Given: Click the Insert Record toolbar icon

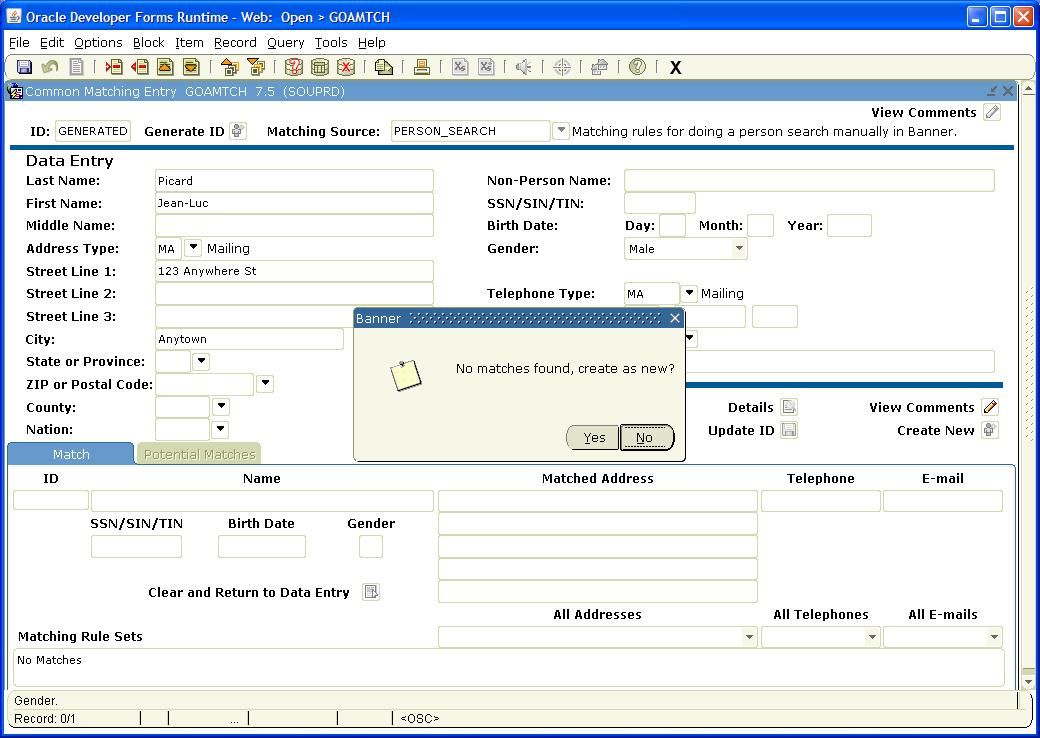Looking at the screenshot, I should [x=114, y=67].
